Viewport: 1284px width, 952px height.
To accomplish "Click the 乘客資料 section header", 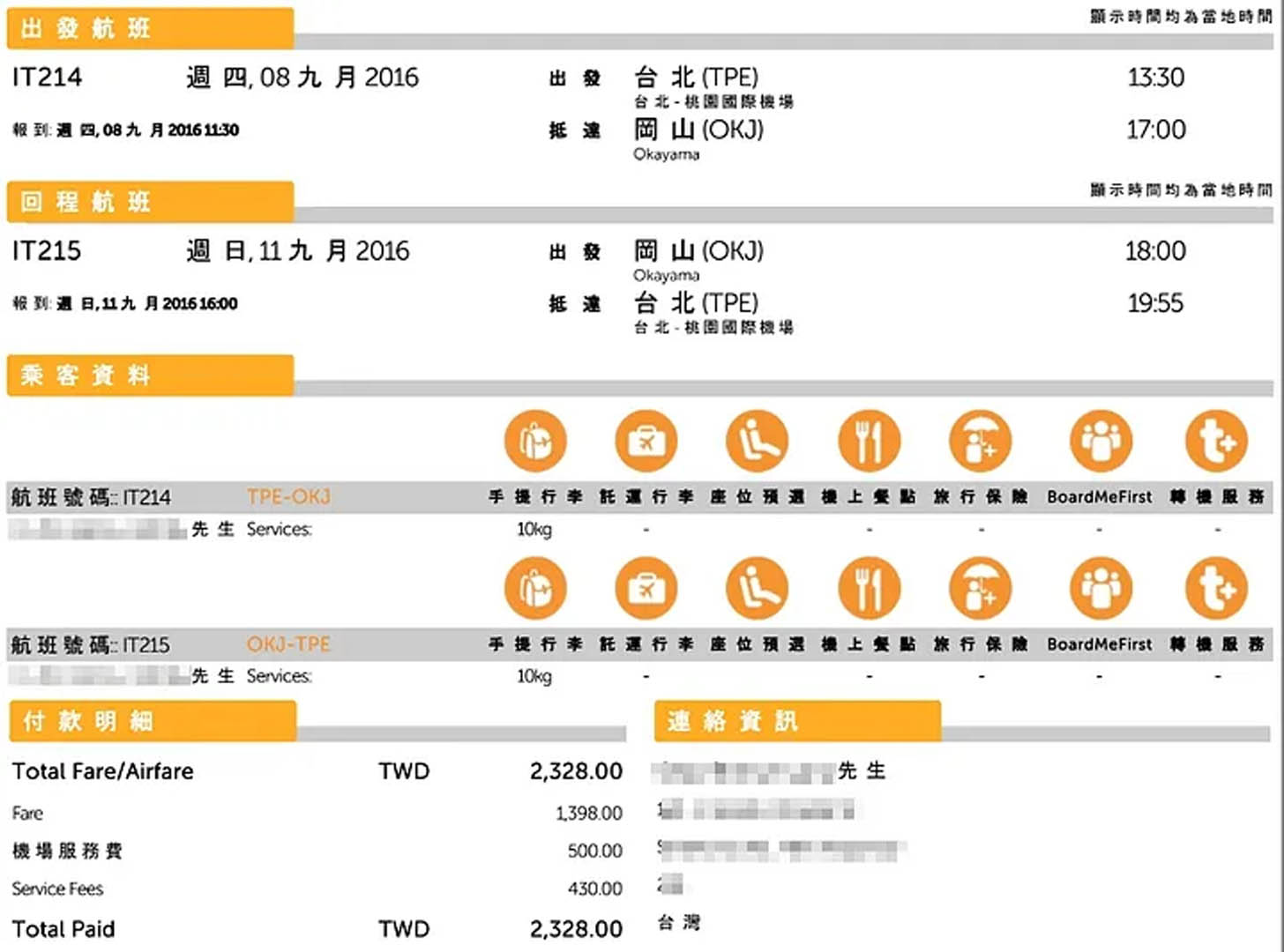I will click(x=150, y=376).
